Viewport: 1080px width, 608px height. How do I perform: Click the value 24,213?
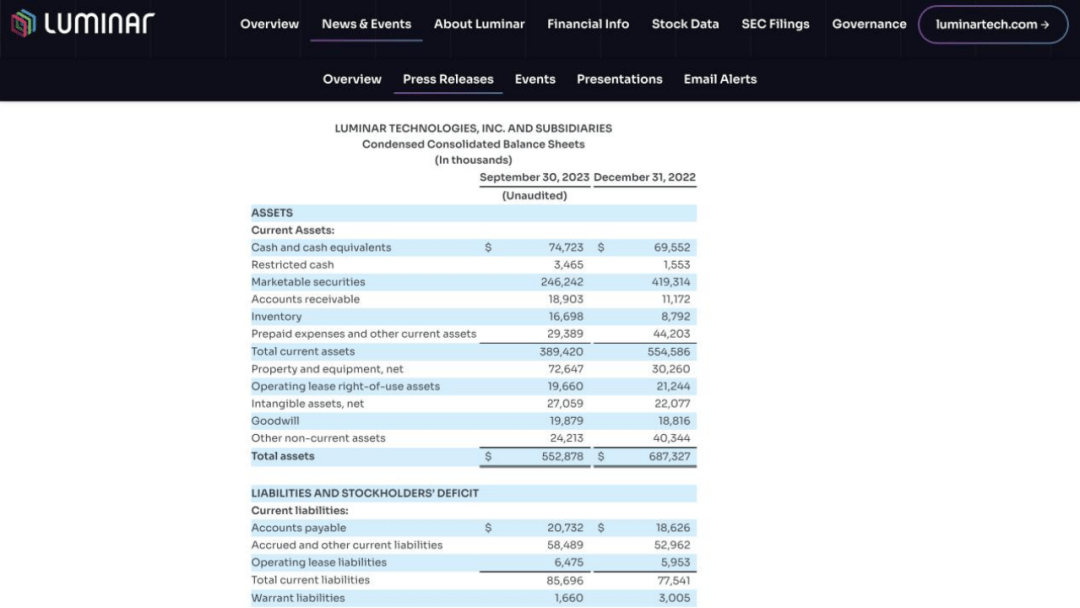pos(566,438)
